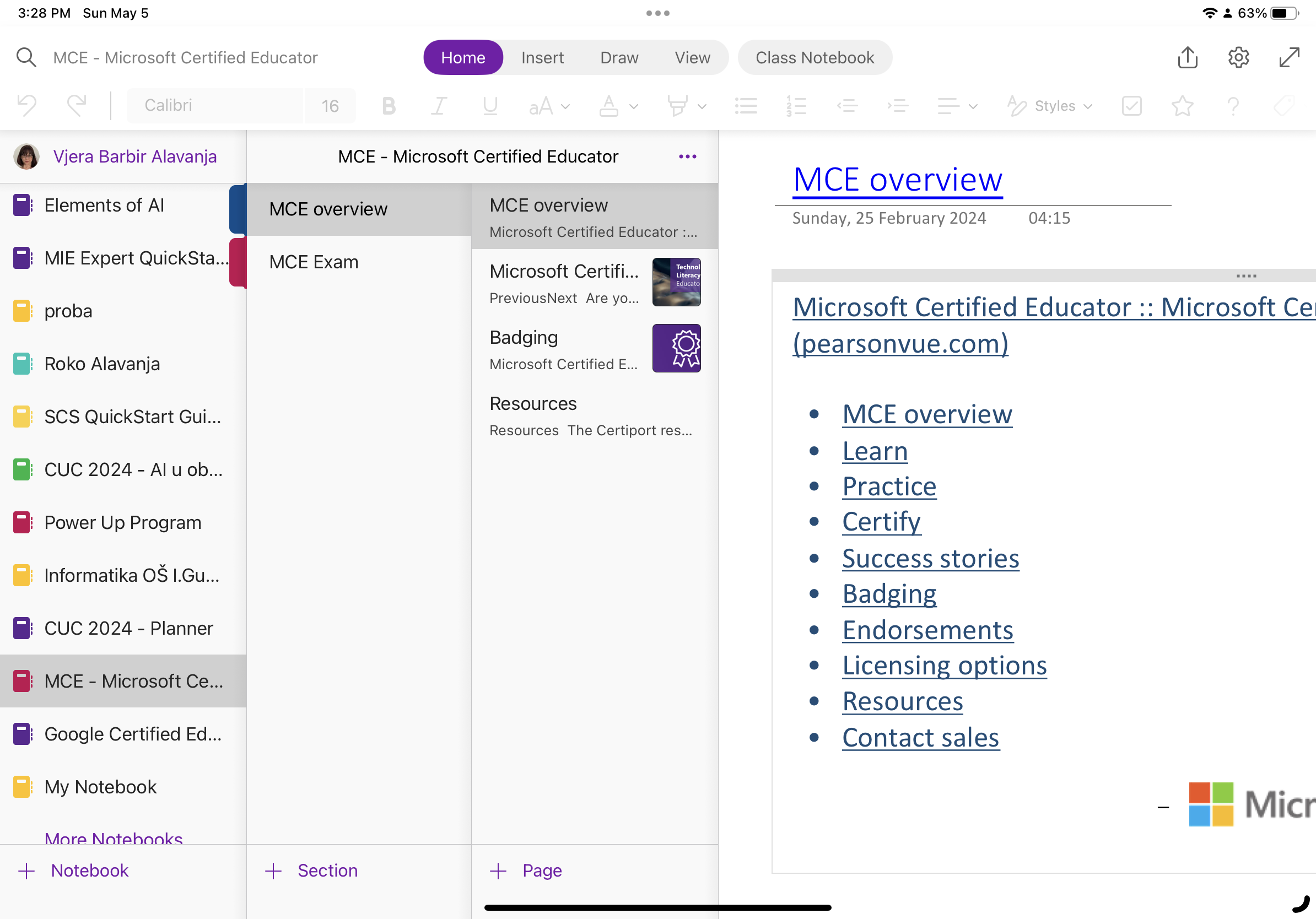This screenshot has height=919, width=1316.
Task: Open the Power Up Program notebook
Action: tap(123, 522)
